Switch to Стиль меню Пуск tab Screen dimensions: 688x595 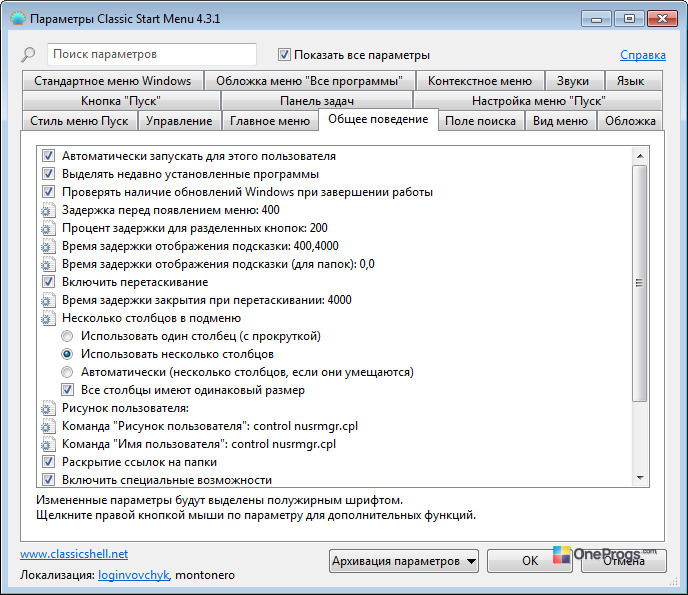tap(79, 121)
